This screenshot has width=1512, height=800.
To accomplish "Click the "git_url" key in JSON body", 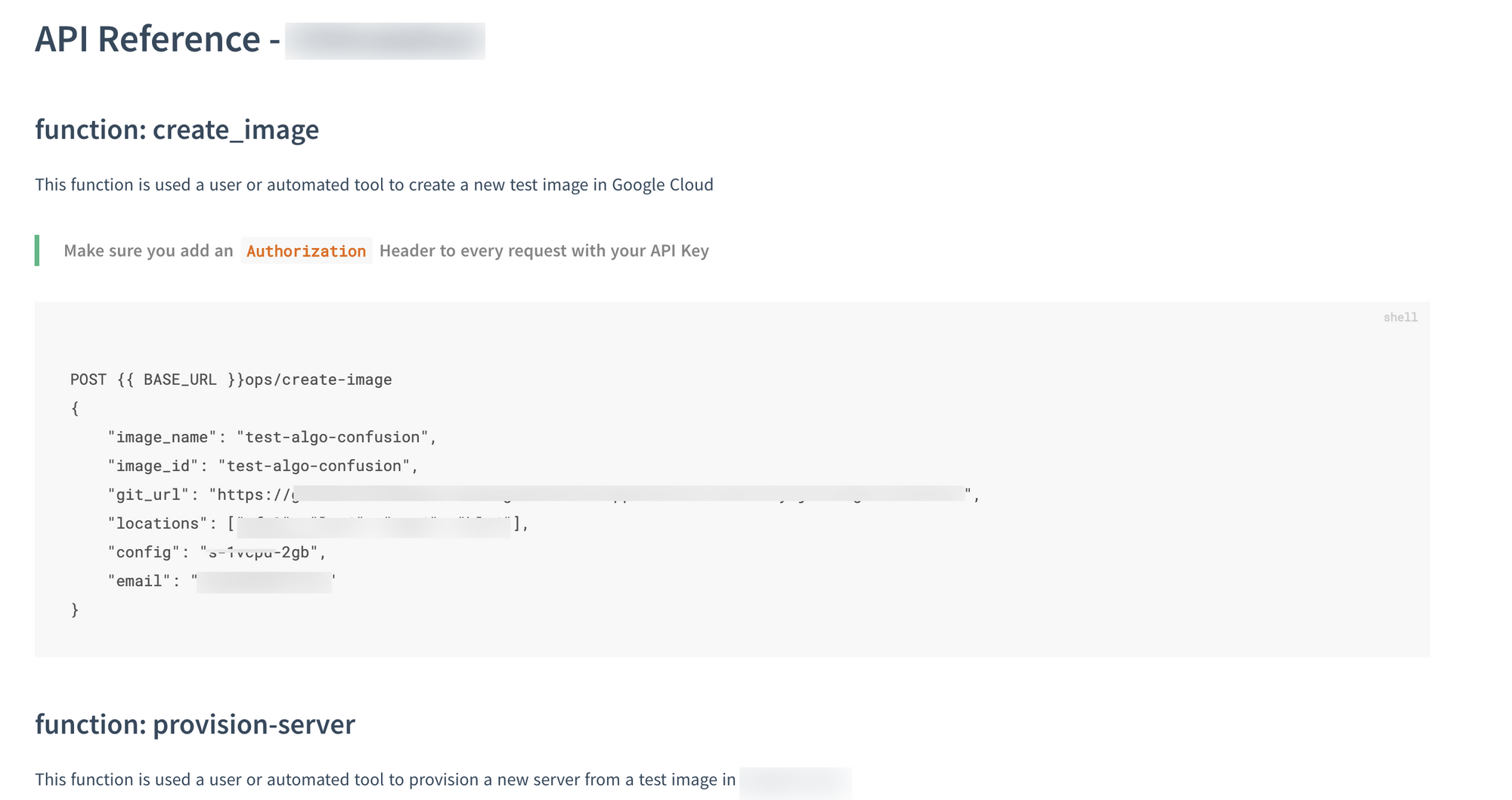I will coord(148,495).
